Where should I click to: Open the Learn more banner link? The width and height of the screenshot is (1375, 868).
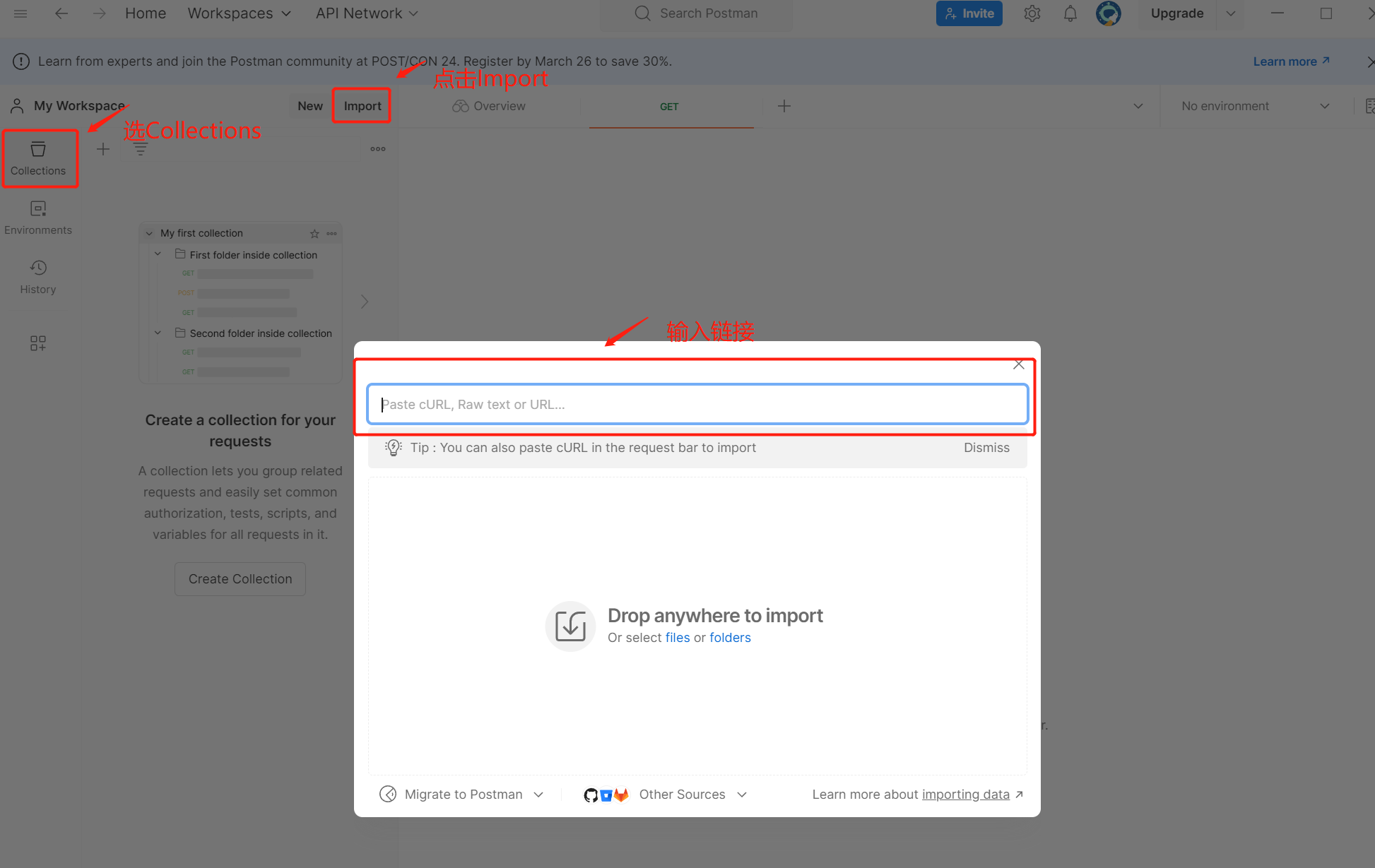[x=1292, y=61]
